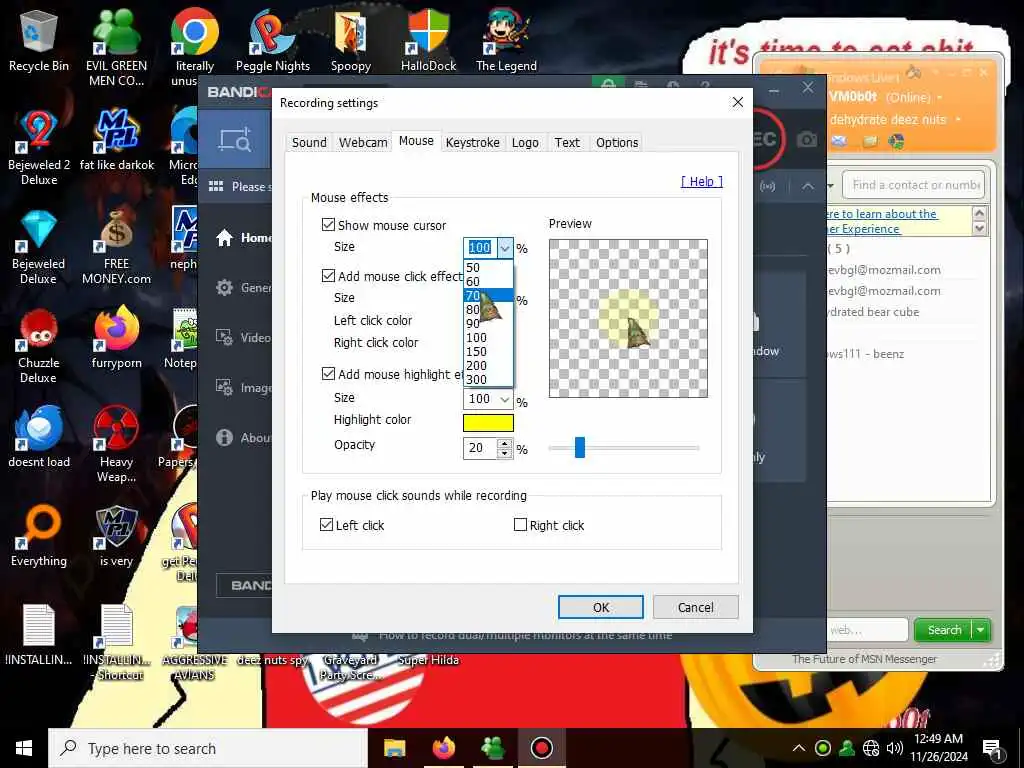Open the 'fat like darkok' desktop shortcut
The image size is (1024, 768).
click(x=116, y=140)
